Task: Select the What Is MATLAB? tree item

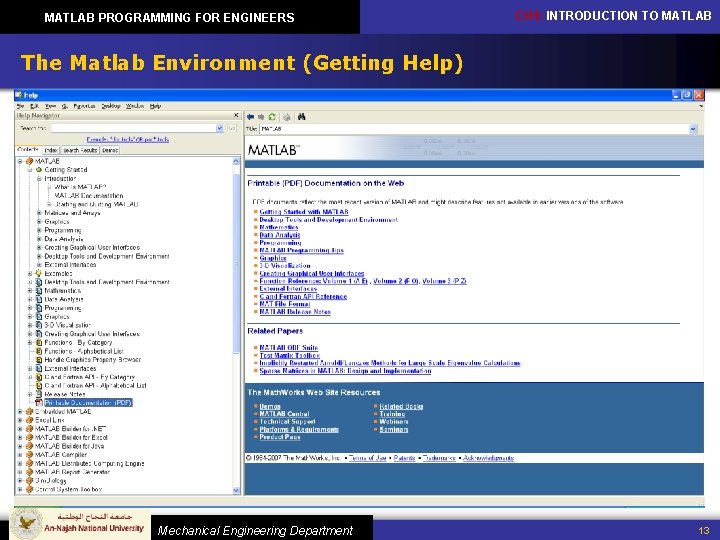Action: 80,187
